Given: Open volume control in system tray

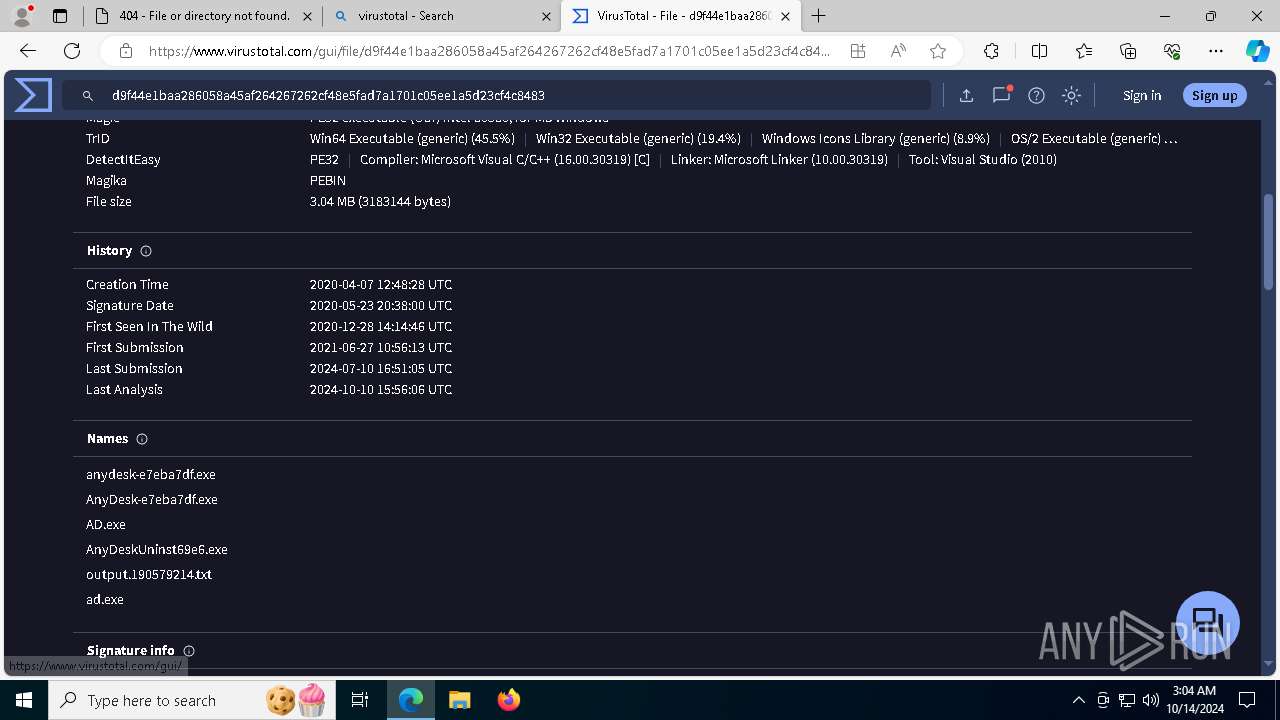Looking at the screenshot, I should point(1150,700).
